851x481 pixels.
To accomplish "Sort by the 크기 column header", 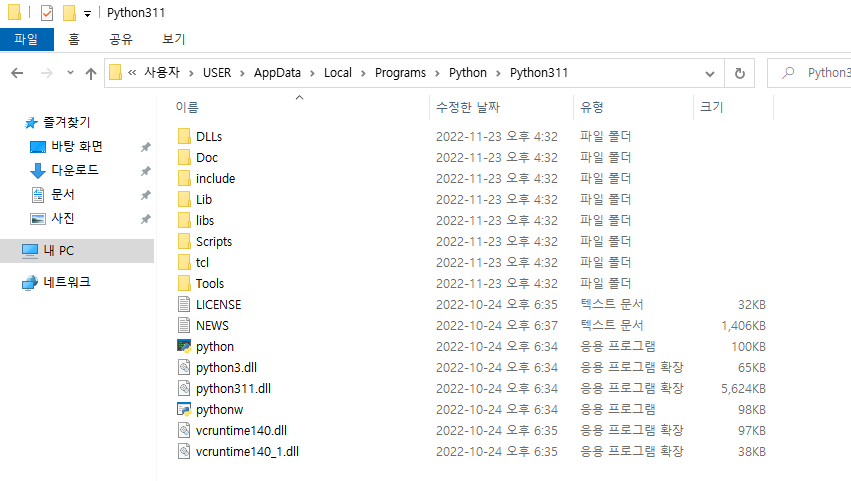I will (x=712, y=107).
